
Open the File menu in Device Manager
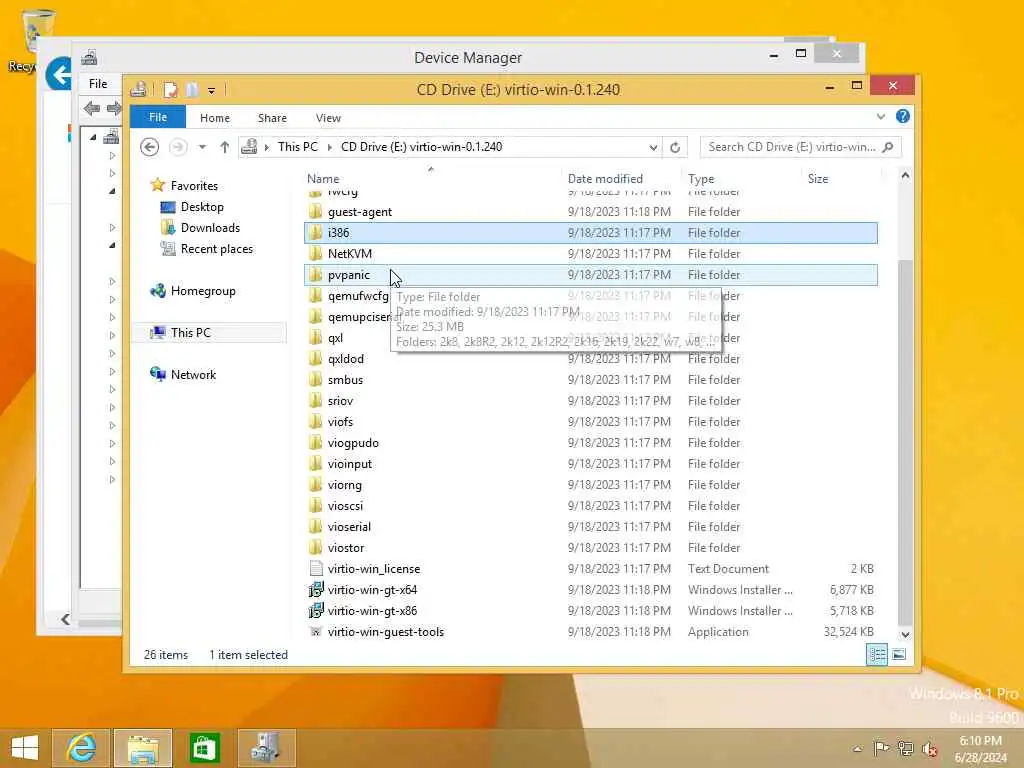pos(98,84)
